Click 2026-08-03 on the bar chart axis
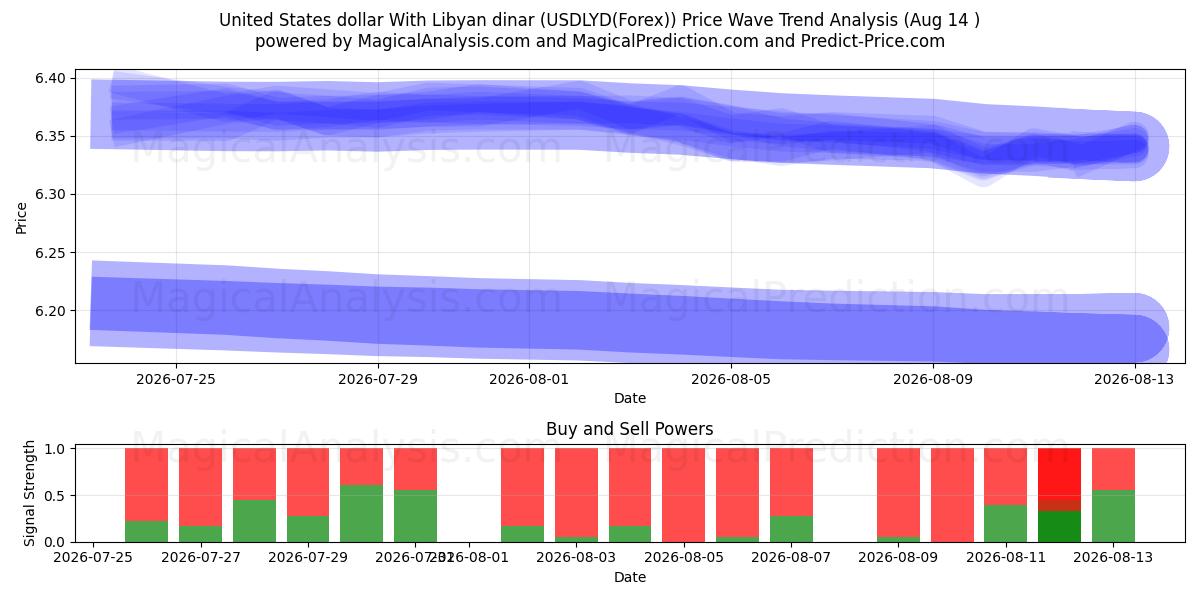 point(577,558)
